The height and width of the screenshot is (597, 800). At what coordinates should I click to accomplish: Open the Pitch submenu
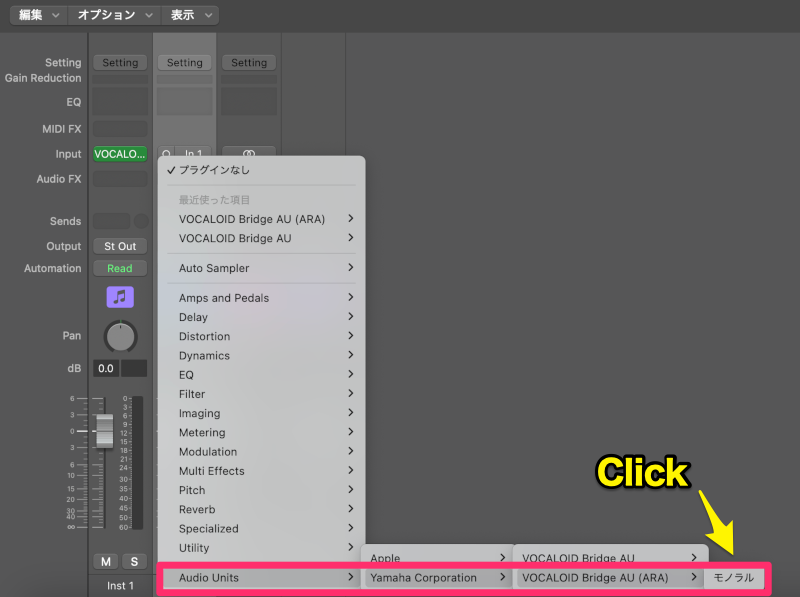tap(261, 490)
